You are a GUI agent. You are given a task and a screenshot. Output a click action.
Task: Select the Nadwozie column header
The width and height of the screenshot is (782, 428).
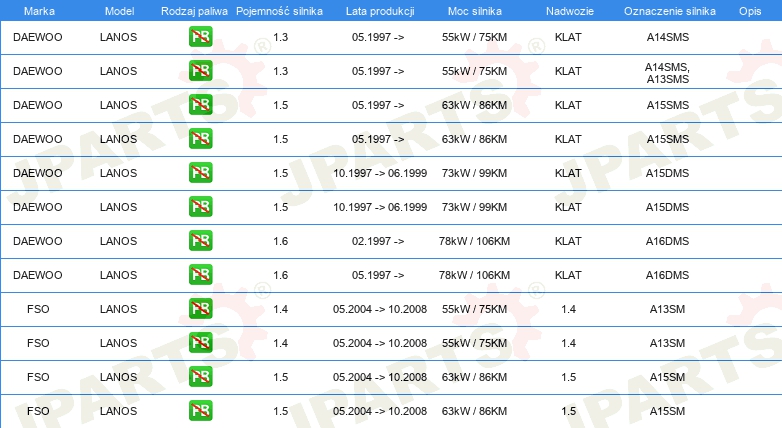570,11
